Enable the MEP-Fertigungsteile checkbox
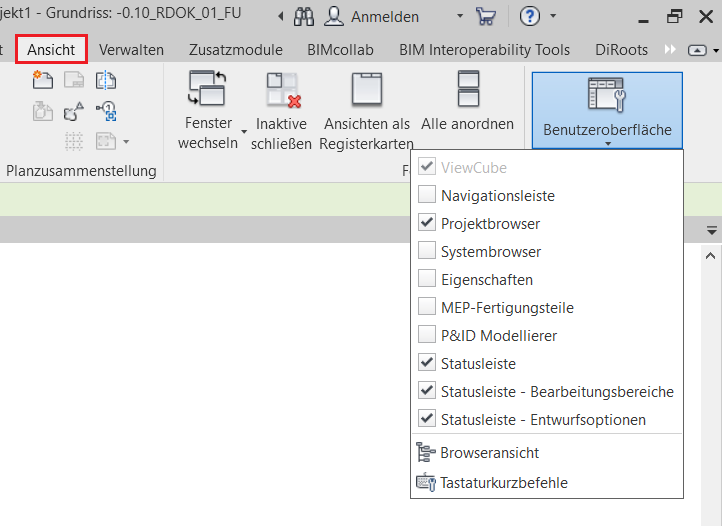The width and height of the screenshot is (722, 526). click(427, 306)
